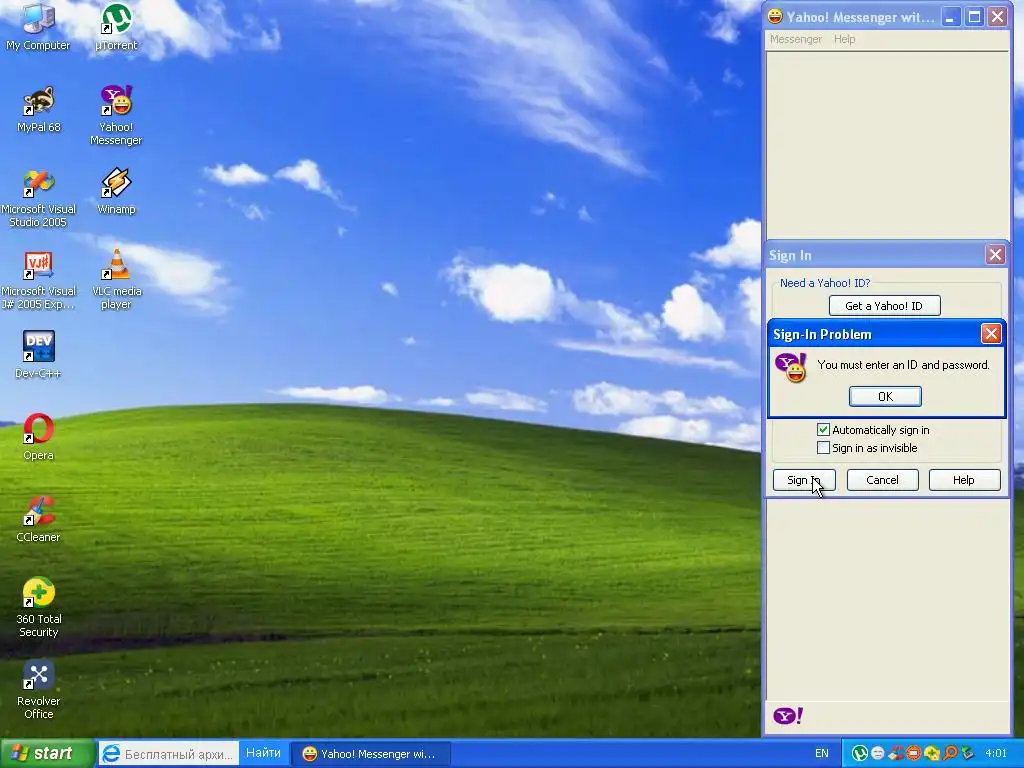Select the 360 Total Security desktop icon
1024x768 pixels.
tap(38, 607)
